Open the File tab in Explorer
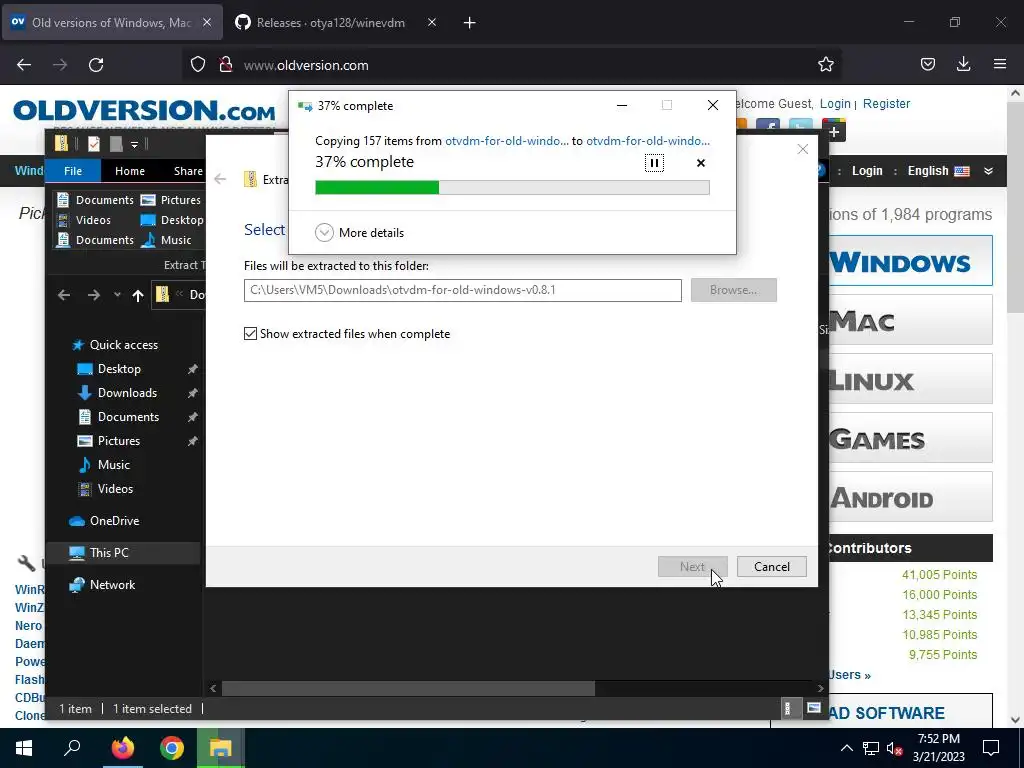This screenshot has width=1024, height=768. pos(73,170)
